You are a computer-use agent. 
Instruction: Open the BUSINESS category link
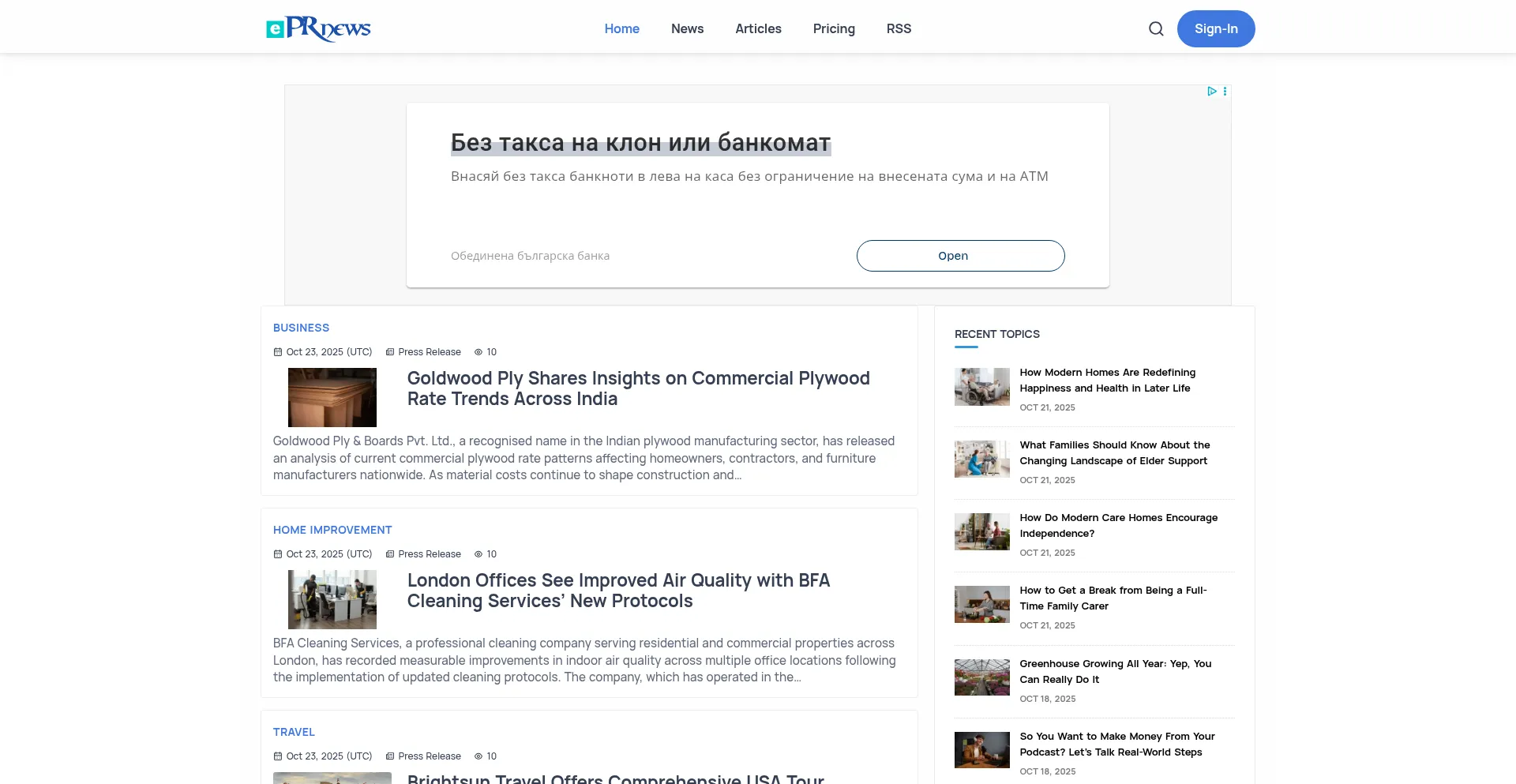(301, 328)
